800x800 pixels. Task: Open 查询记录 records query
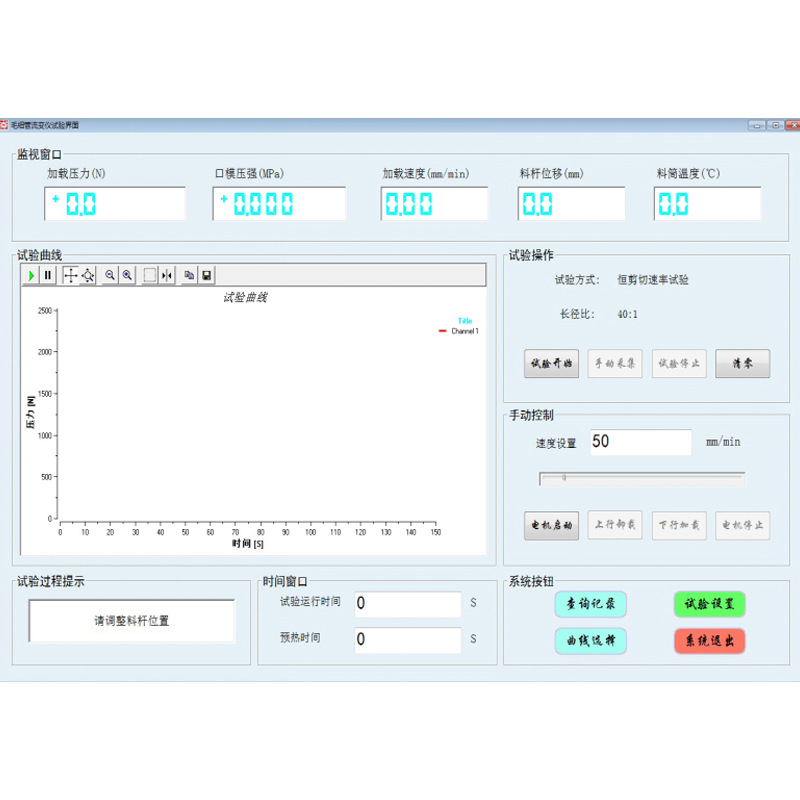coord(590,604)
